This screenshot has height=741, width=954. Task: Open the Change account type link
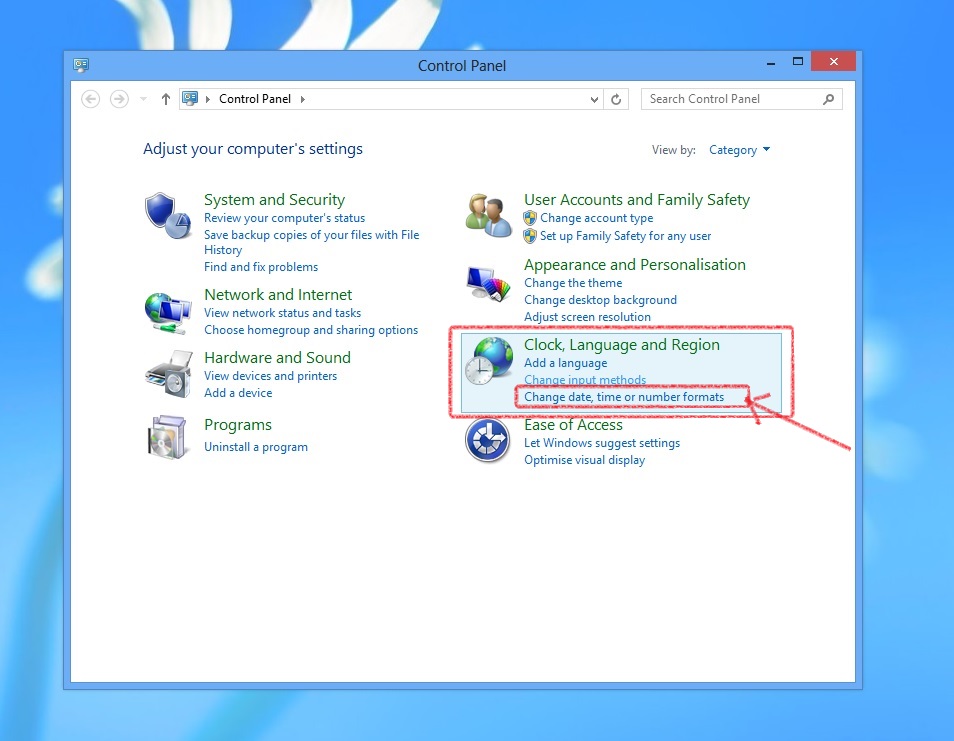[596, 218]
